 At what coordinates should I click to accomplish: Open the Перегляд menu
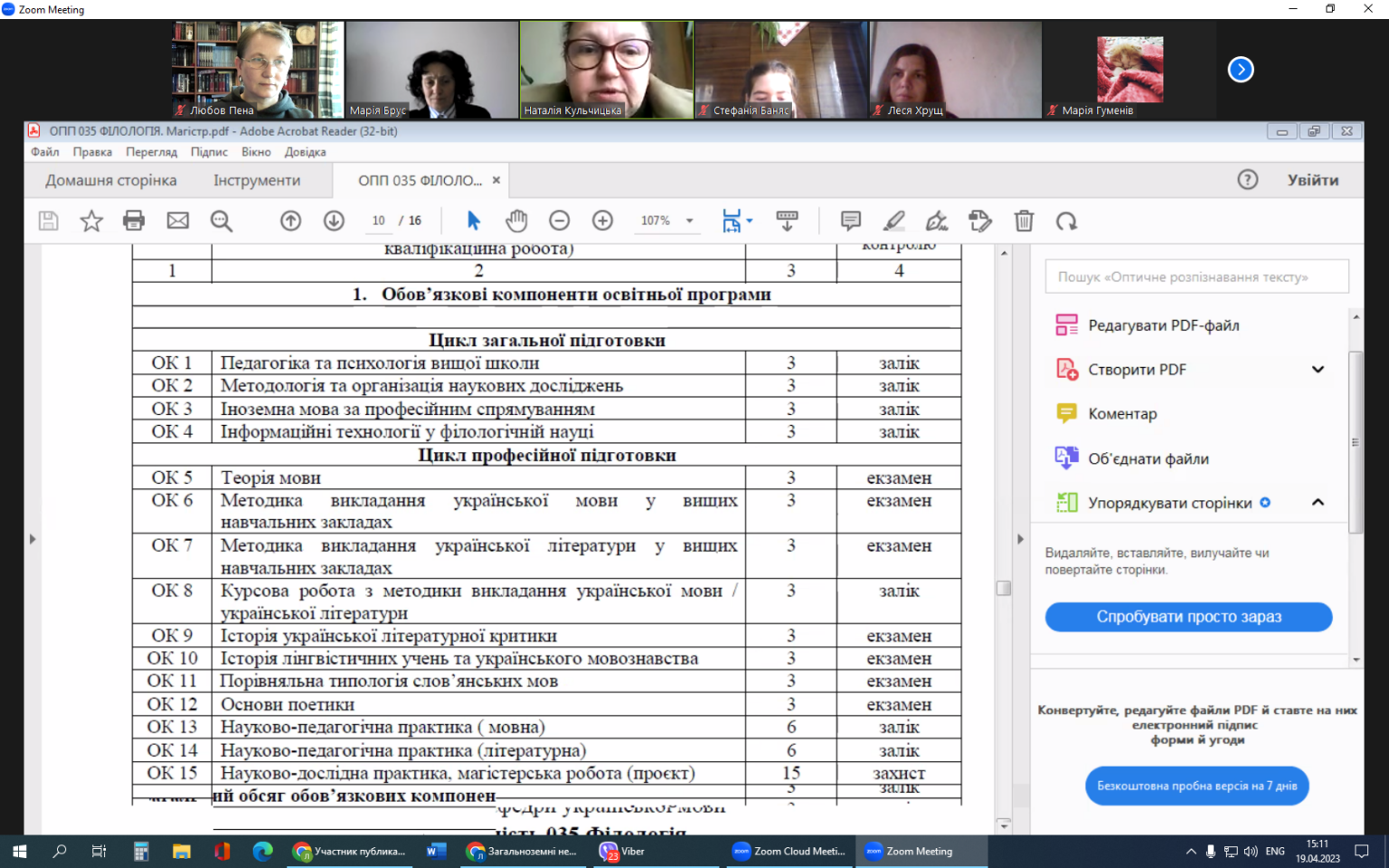point(151,152)
